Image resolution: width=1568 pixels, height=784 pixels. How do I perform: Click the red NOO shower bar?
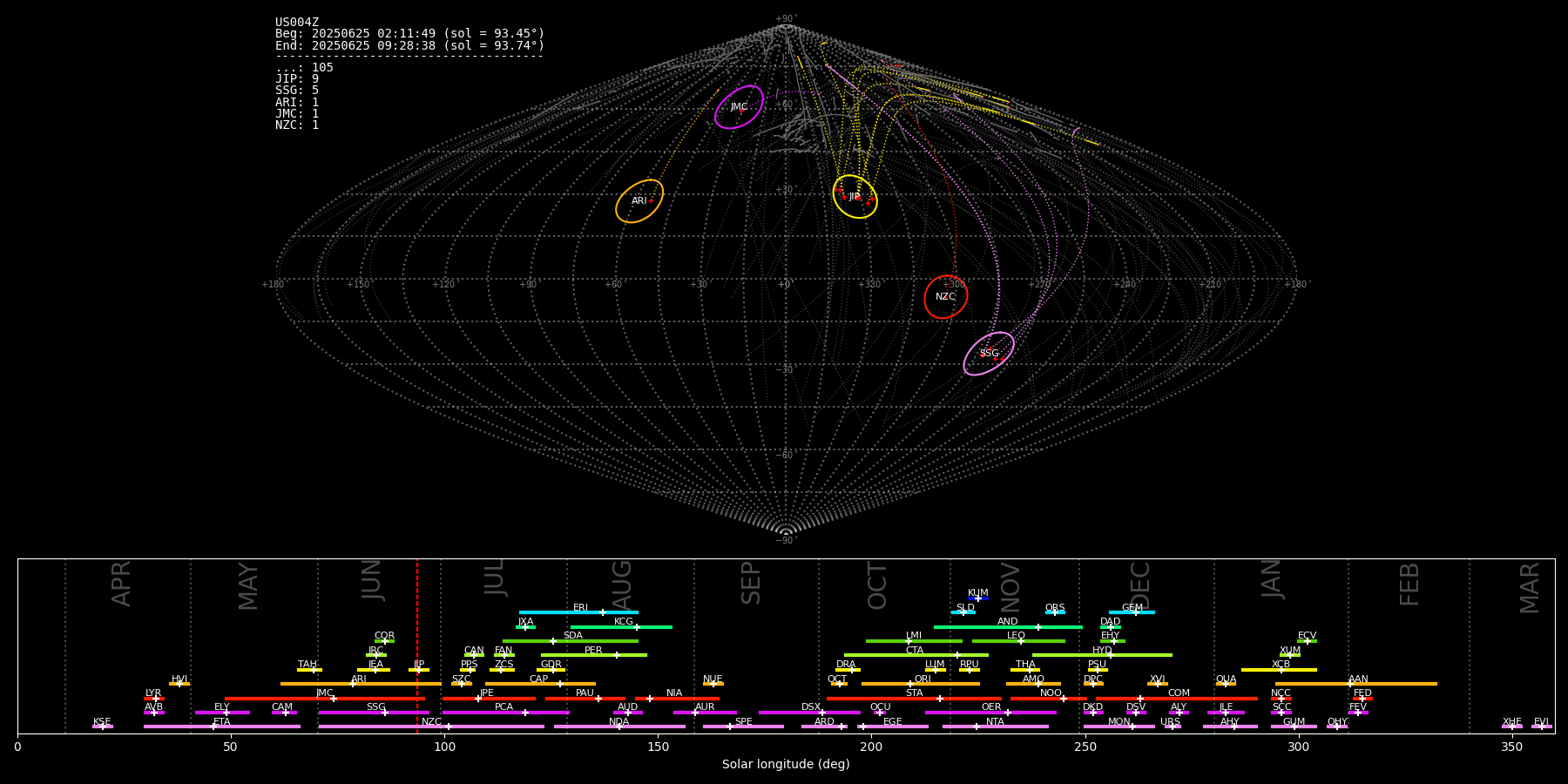tap(1049, 699)
